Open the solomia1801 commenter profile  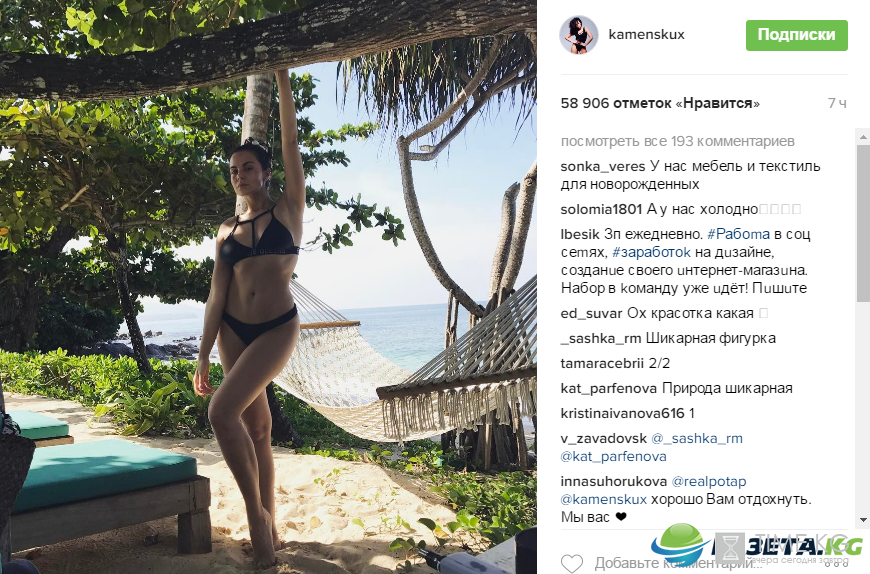(601, 209)
